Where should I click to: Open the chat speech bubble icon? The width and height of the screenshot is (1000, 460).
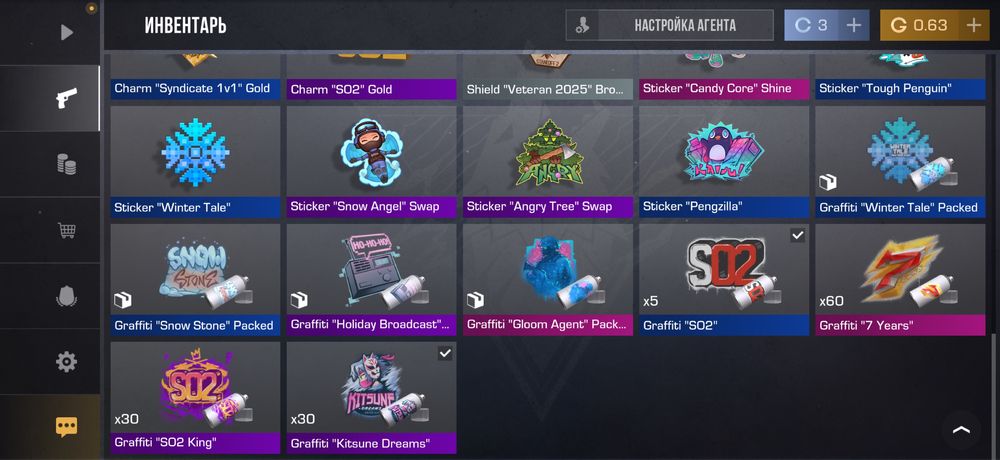pos(66,427)
